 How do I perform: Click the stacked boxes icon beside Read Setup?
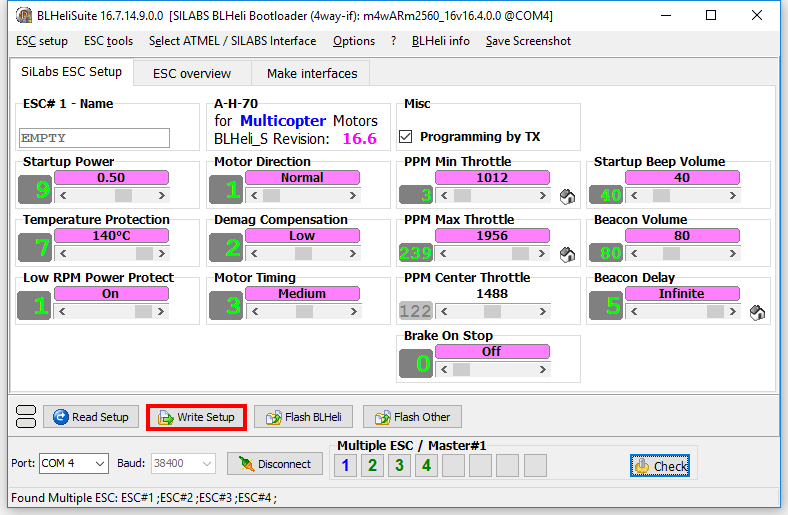pos(26,417)
